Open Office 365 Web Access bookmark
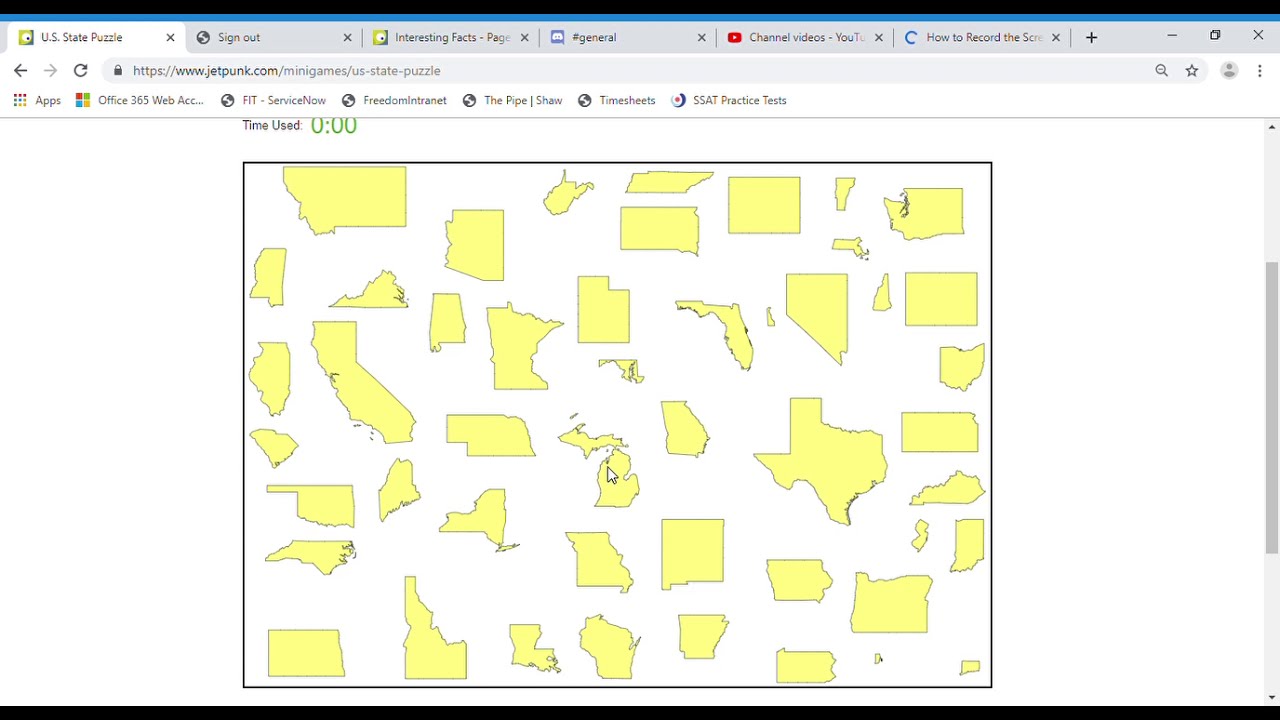 point(140,100)
